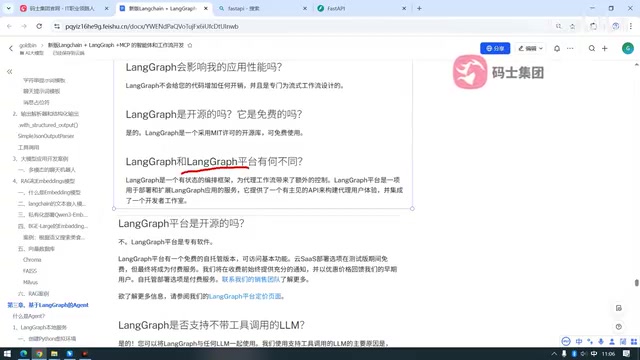Click the browser forward arrow
This screenshot has width=640, height=360.
click(x=24, y=26)
